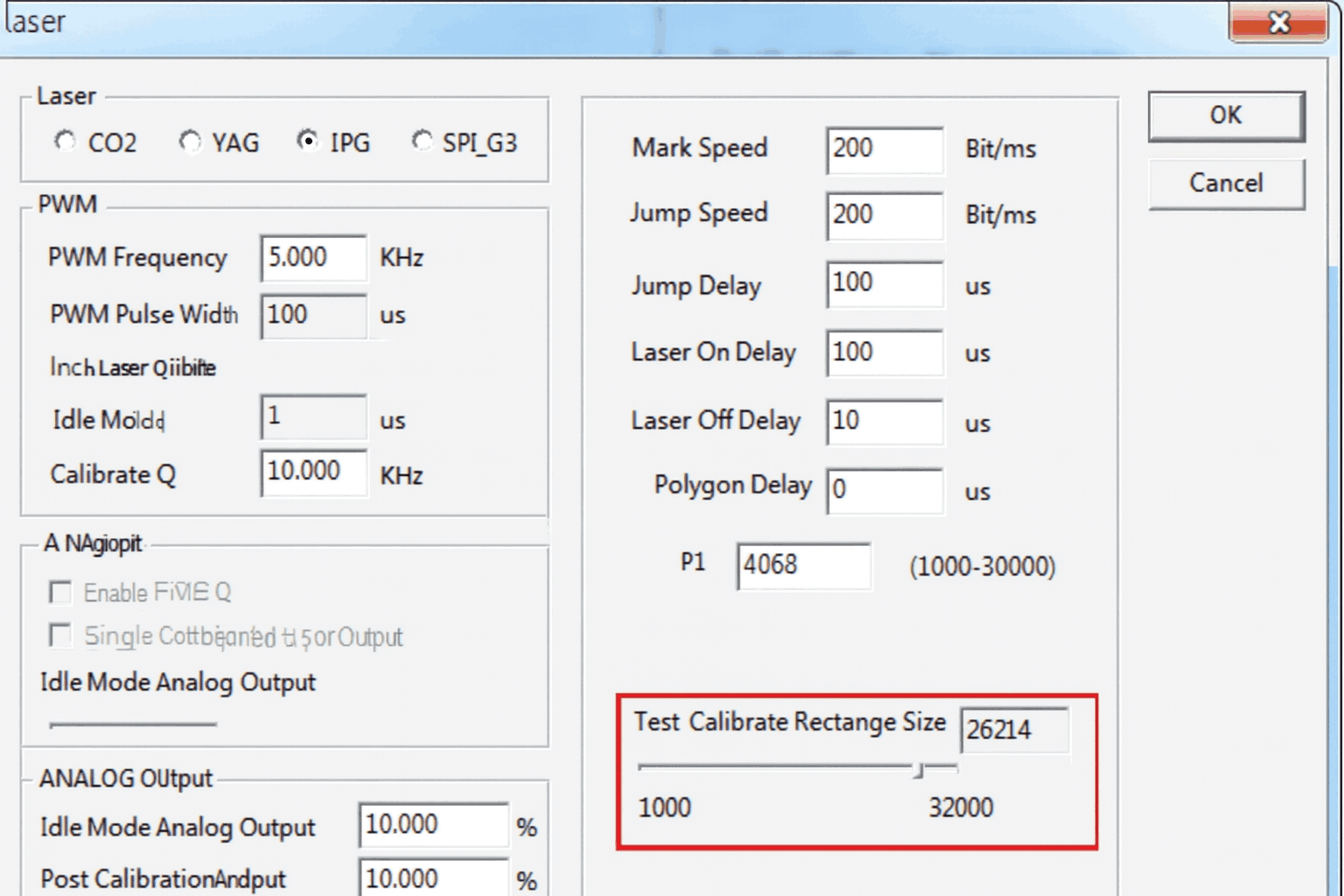Close the laser dialog window

(1278, 23)
